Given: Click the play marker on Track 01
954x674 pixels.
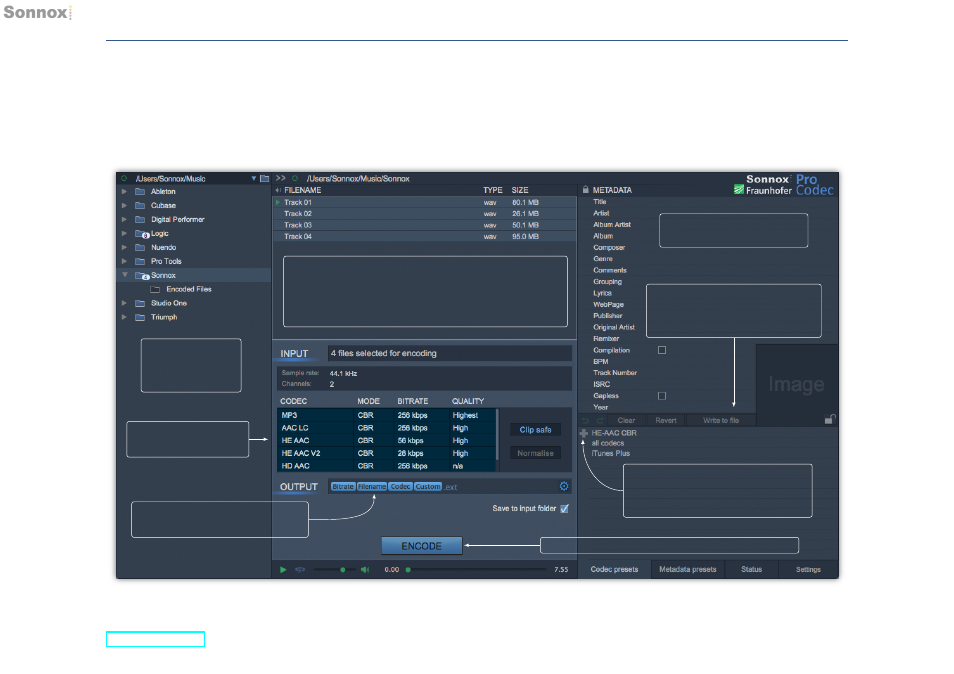Looking at the screenshot, I should tap(278, 202).
